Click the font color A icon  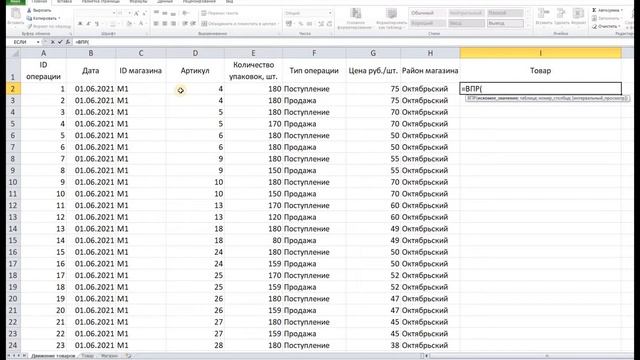coord(141,24)
